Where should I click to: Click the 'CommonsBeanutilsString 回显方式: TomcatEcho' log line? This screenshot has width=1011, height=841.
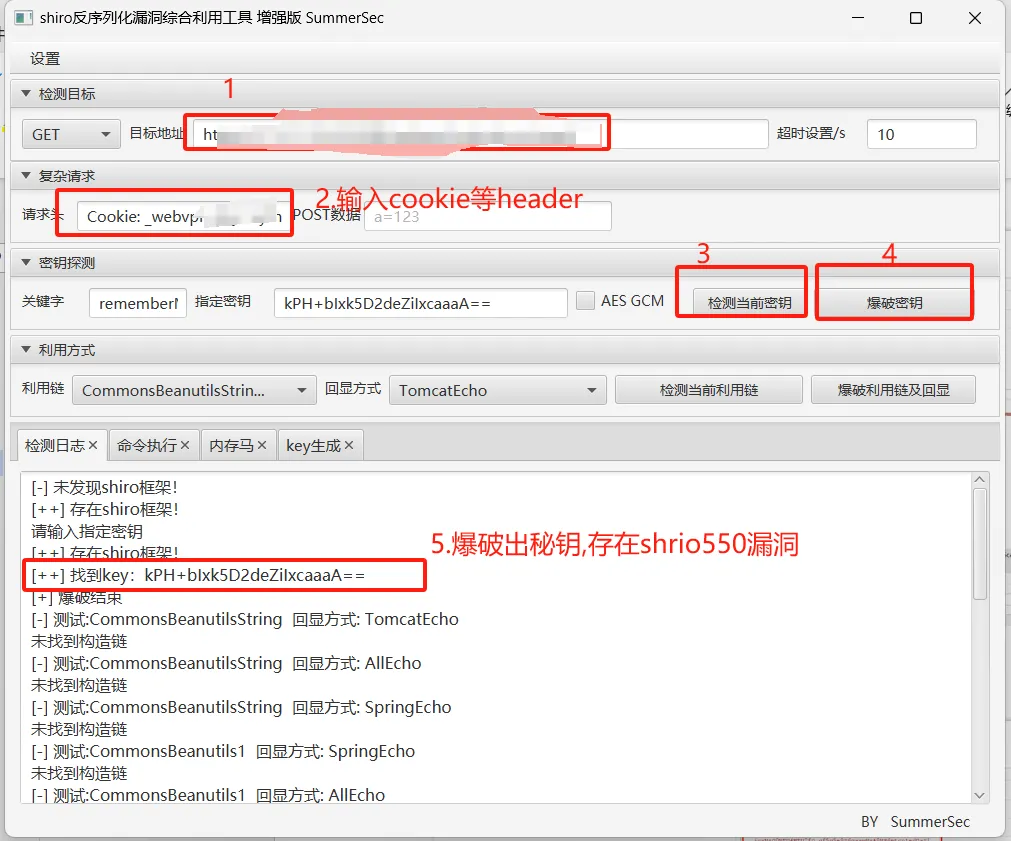245,619
